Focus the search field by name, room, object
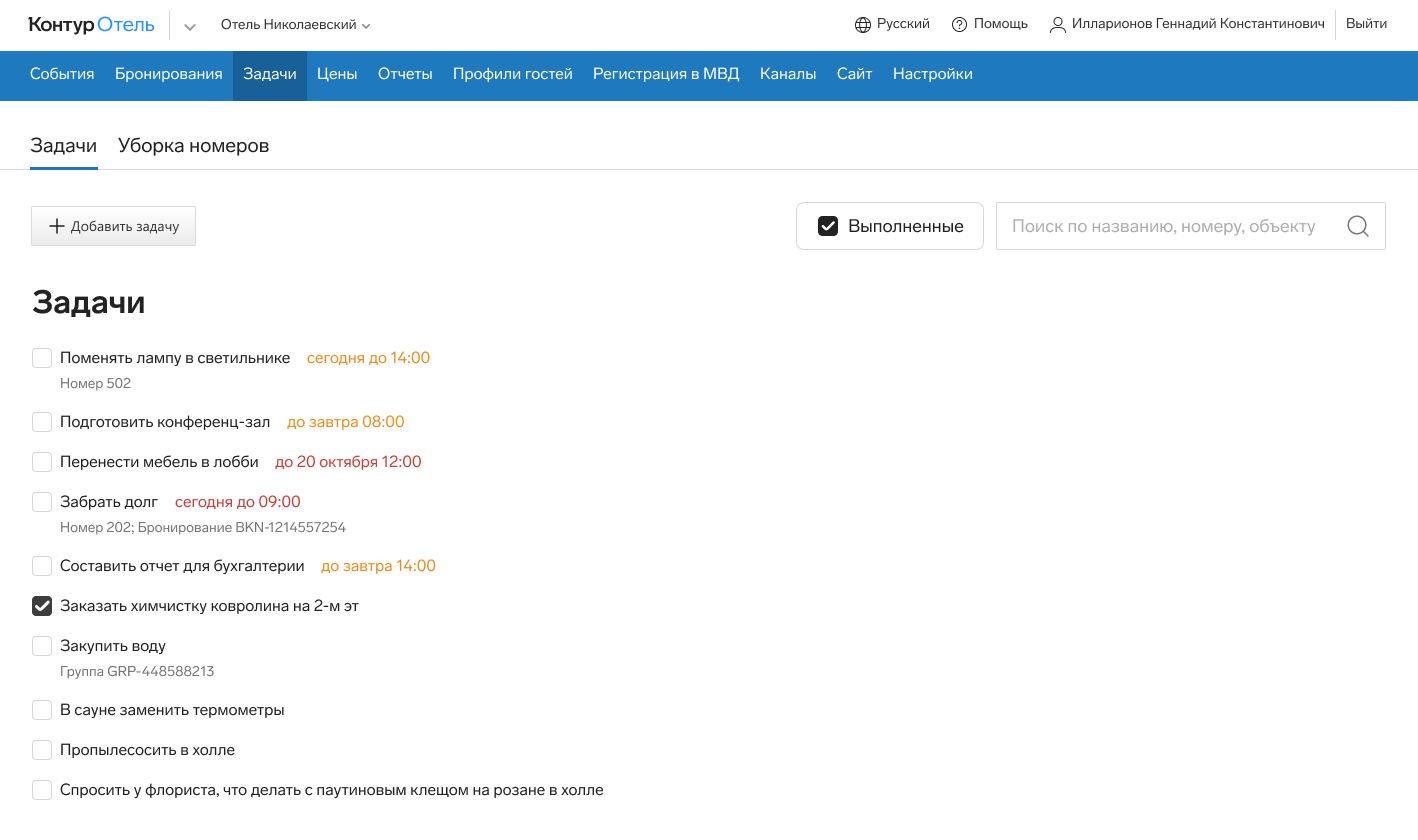Image resolution: width=1418 pixels, height=840 pixels. [x=1190, y=226]
